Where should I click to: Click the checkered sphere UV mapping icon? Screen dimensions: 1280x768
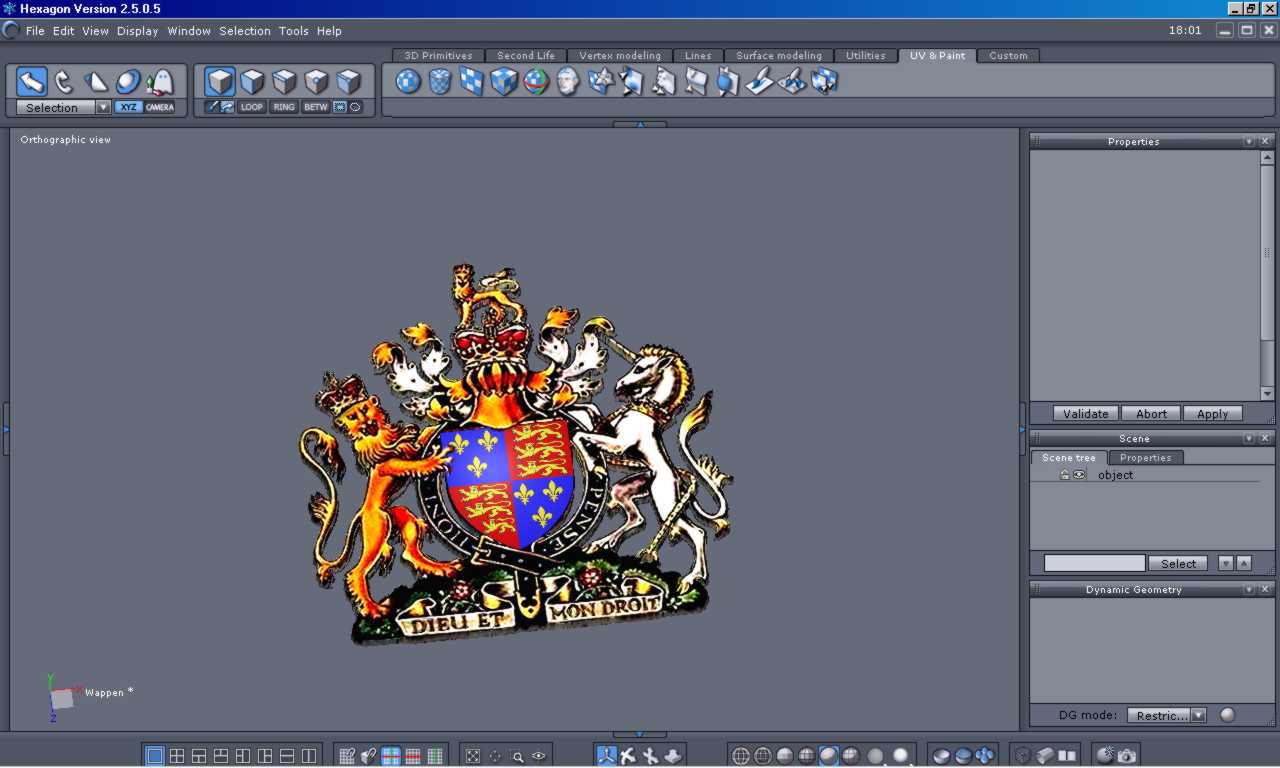point(408,81)
